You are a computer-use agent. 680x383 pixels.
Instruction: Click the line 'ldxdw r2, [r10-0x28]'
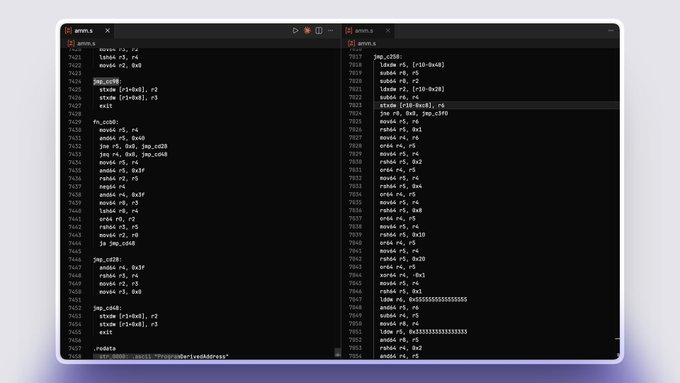pyautogui.click(x=412, y=89)
